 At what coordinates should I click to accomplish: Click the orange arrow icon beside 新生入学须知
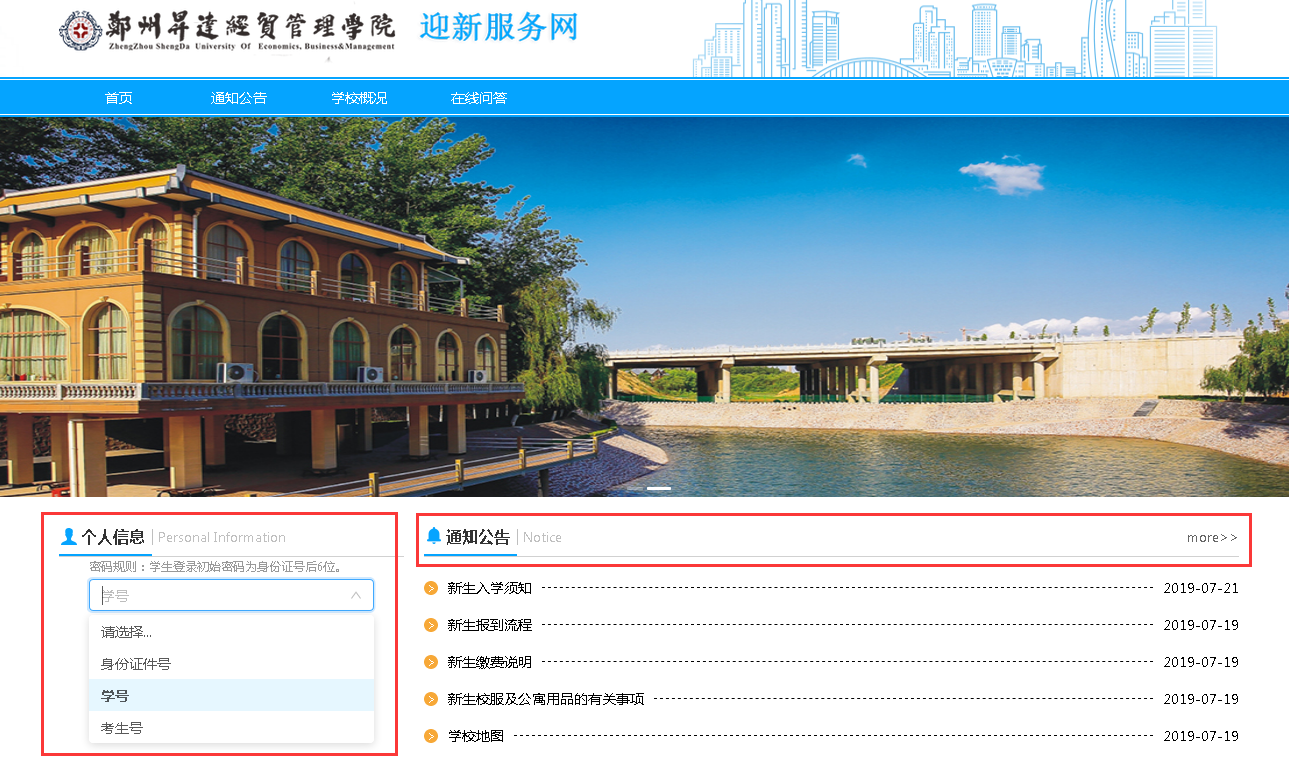431,588
